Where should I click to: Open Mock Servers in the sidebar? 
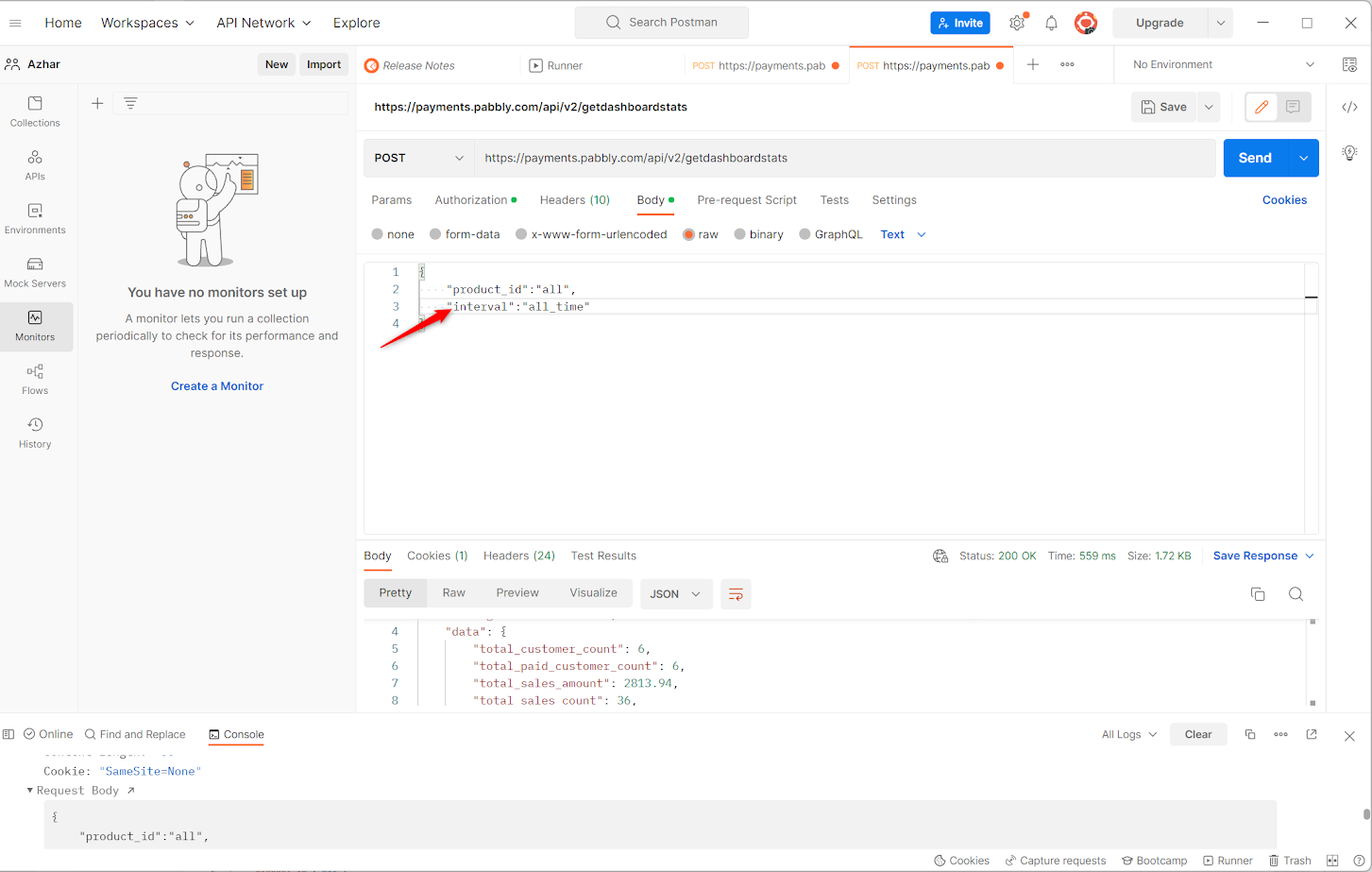click(35, 272)
